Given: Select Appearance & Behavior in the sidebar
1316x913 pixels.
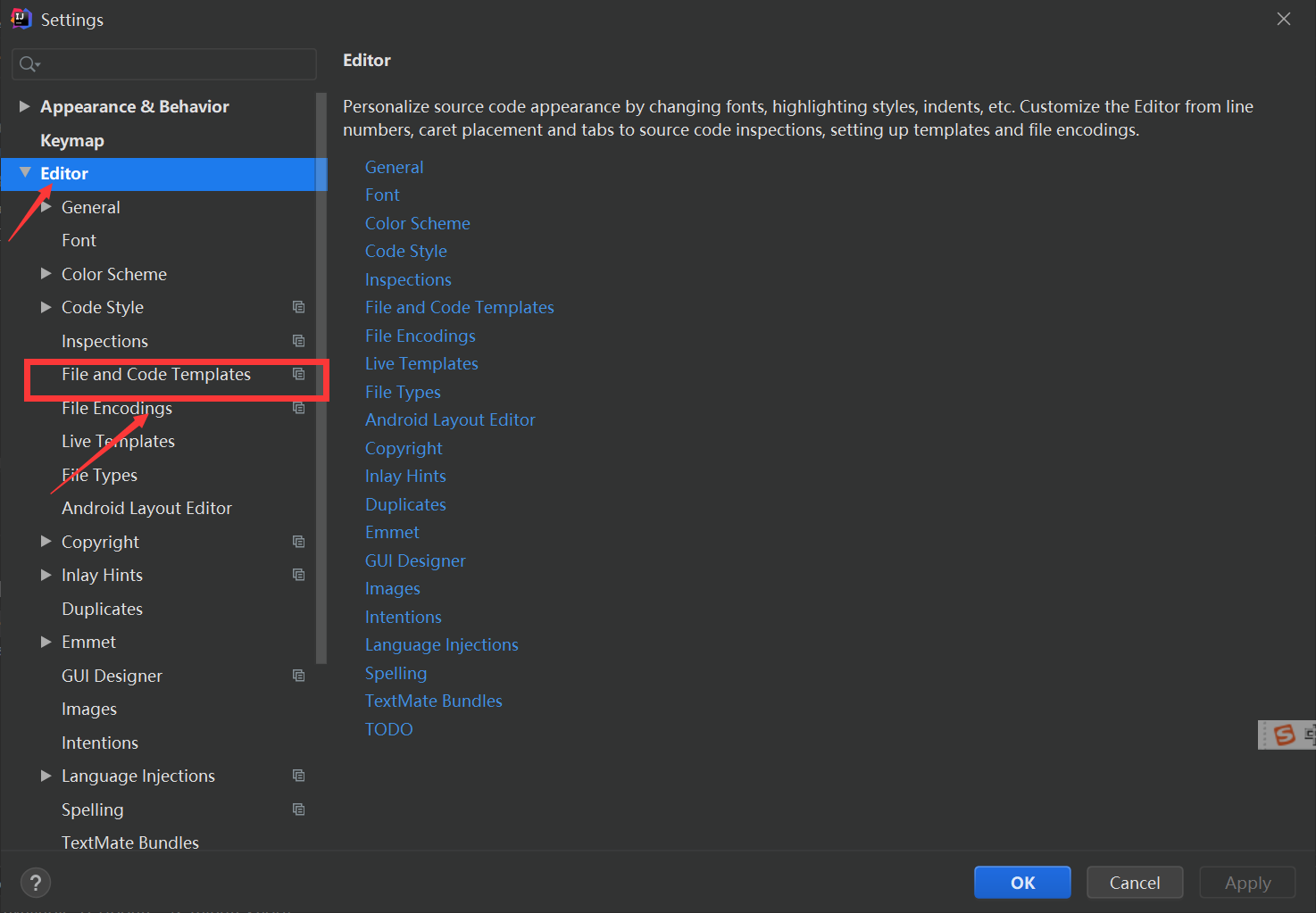Looking at the screenshot, I should [134, 106].
